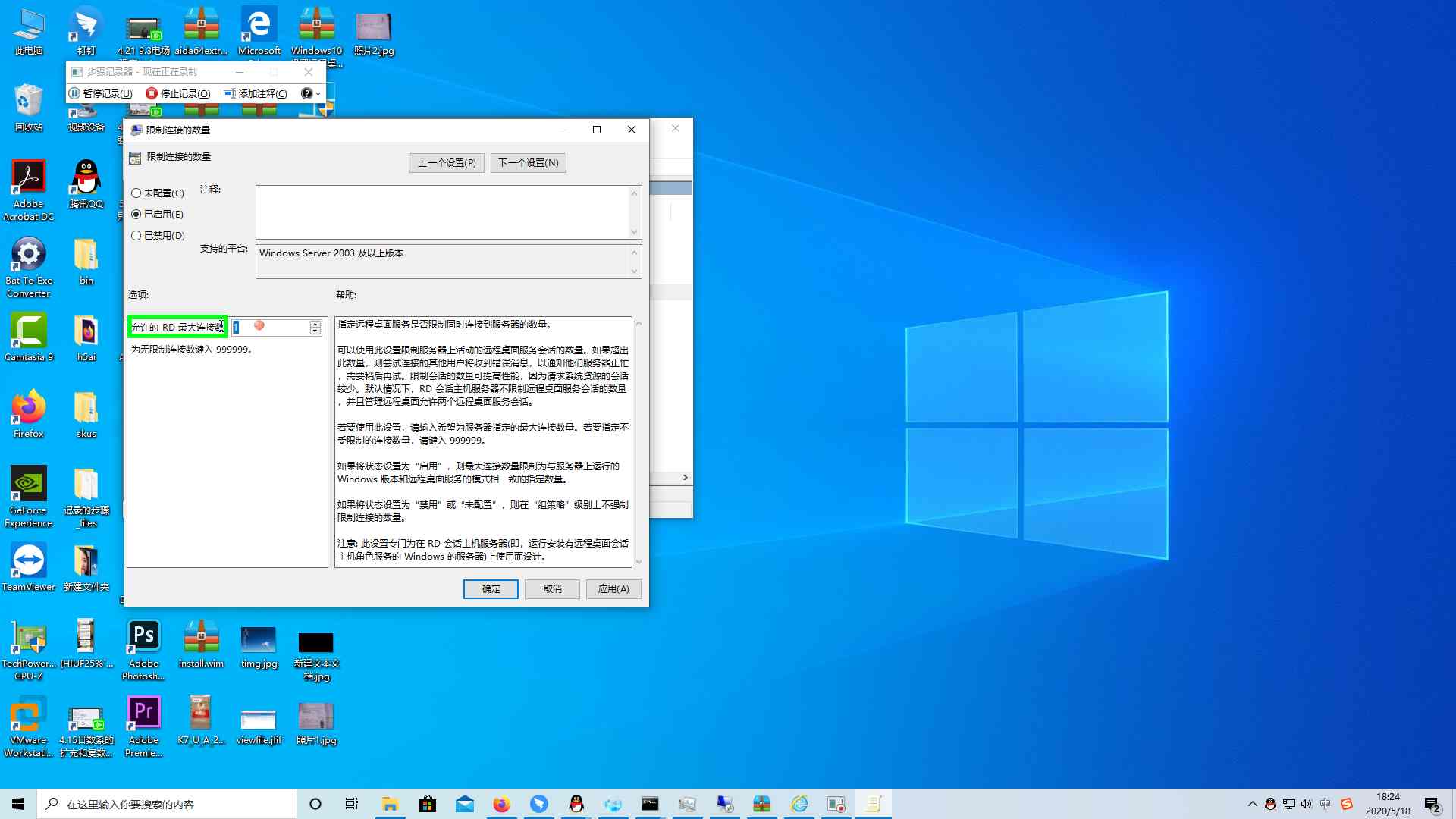Open the Steps Recorder help dropdown
This screenshot has height=819, width=1456.
(311, 93)
